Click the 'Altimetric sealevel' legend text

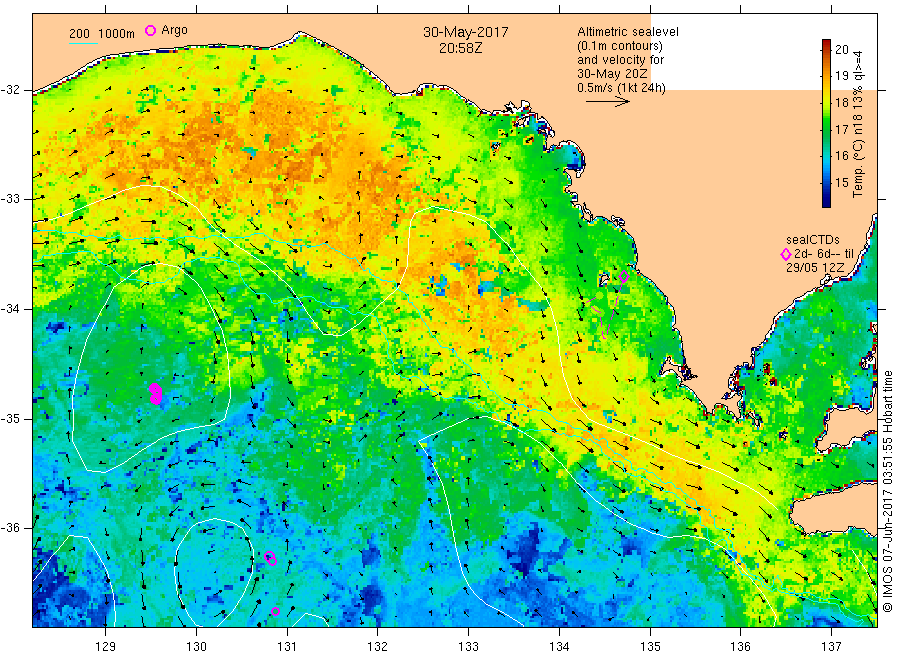click(628, 32)
